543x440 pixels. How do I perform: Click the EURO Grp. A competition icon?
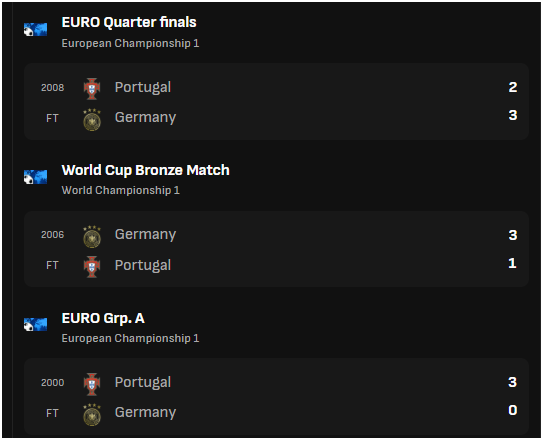tap(35, 324)
